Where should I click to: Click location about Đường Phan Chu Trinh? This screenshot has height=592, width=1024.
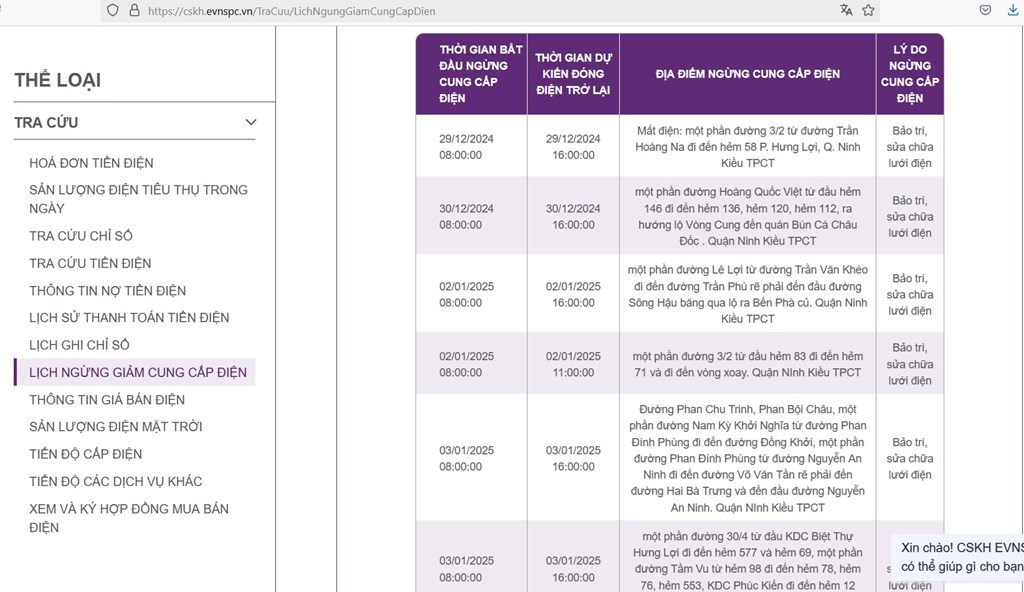tap(748, 458)
